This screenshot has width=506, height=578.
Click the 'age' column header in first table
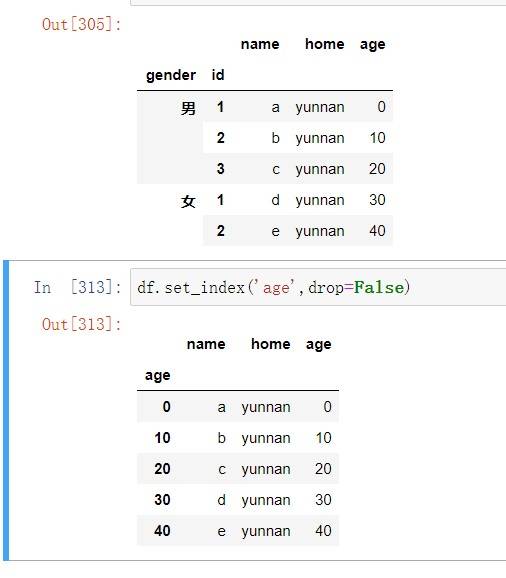pyautogui.click(x=373, y=45)
